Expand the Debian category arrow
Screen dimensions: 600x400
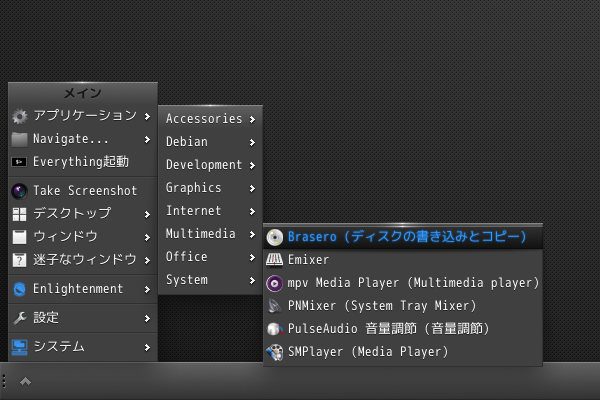[x=252, y=142]
